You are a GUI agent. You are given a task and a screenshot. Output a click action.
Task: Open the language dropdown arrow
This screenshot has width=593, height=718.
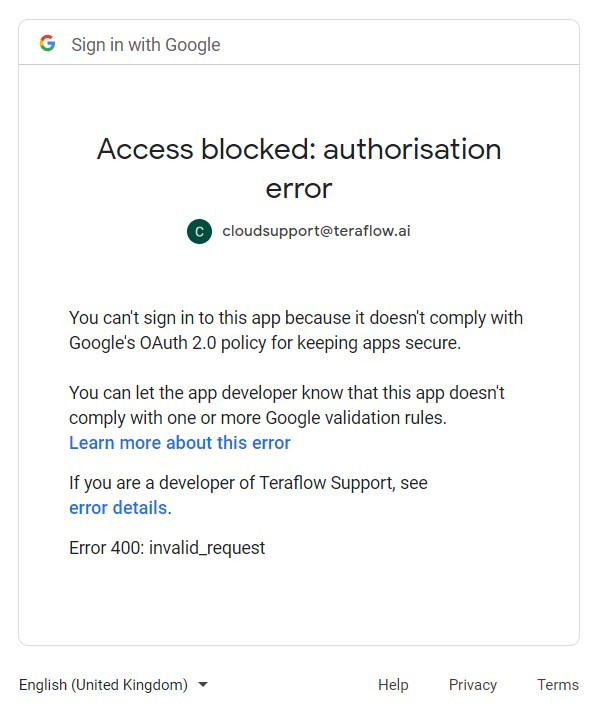coord(203,685)
